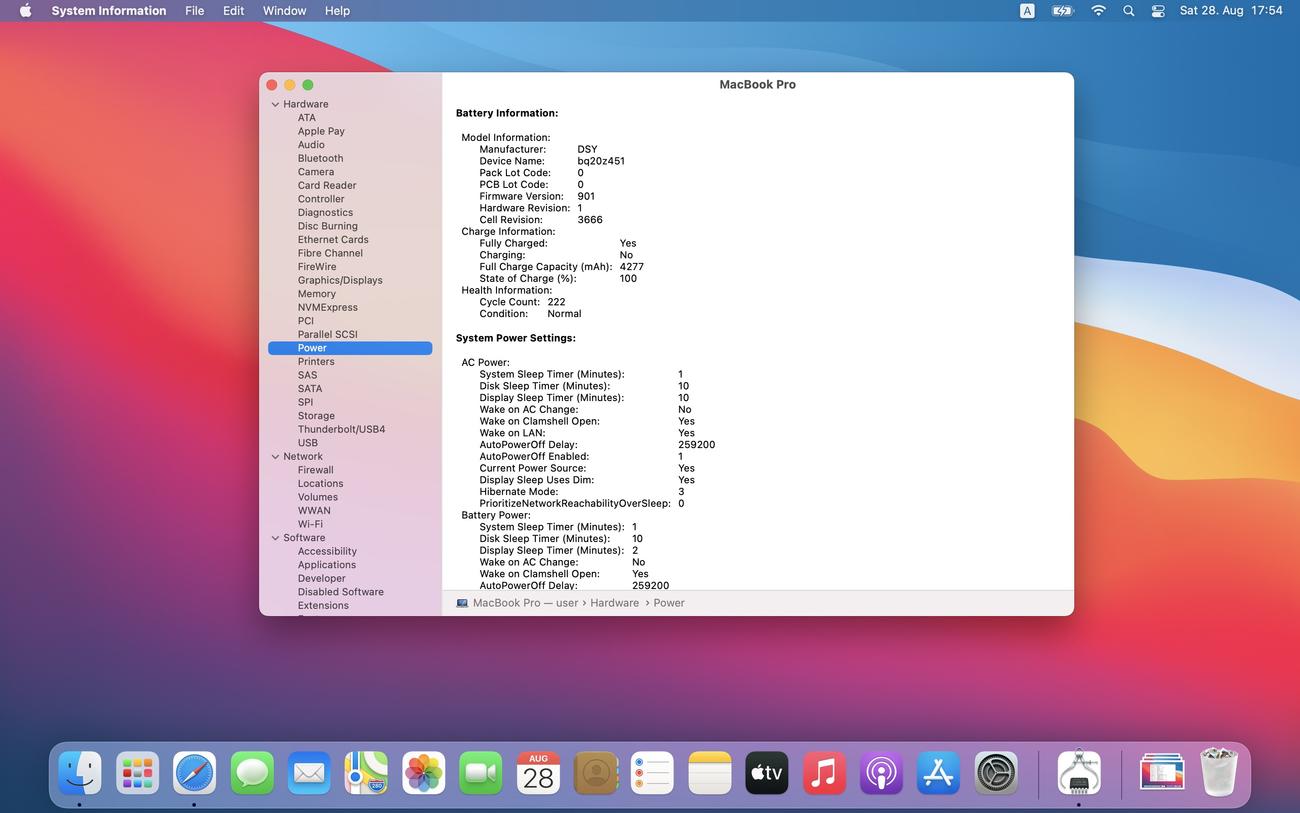Select Bluetooth in the sidebar
The height and width of the screenshot is (813, 1300).
(x=320, y=158)
